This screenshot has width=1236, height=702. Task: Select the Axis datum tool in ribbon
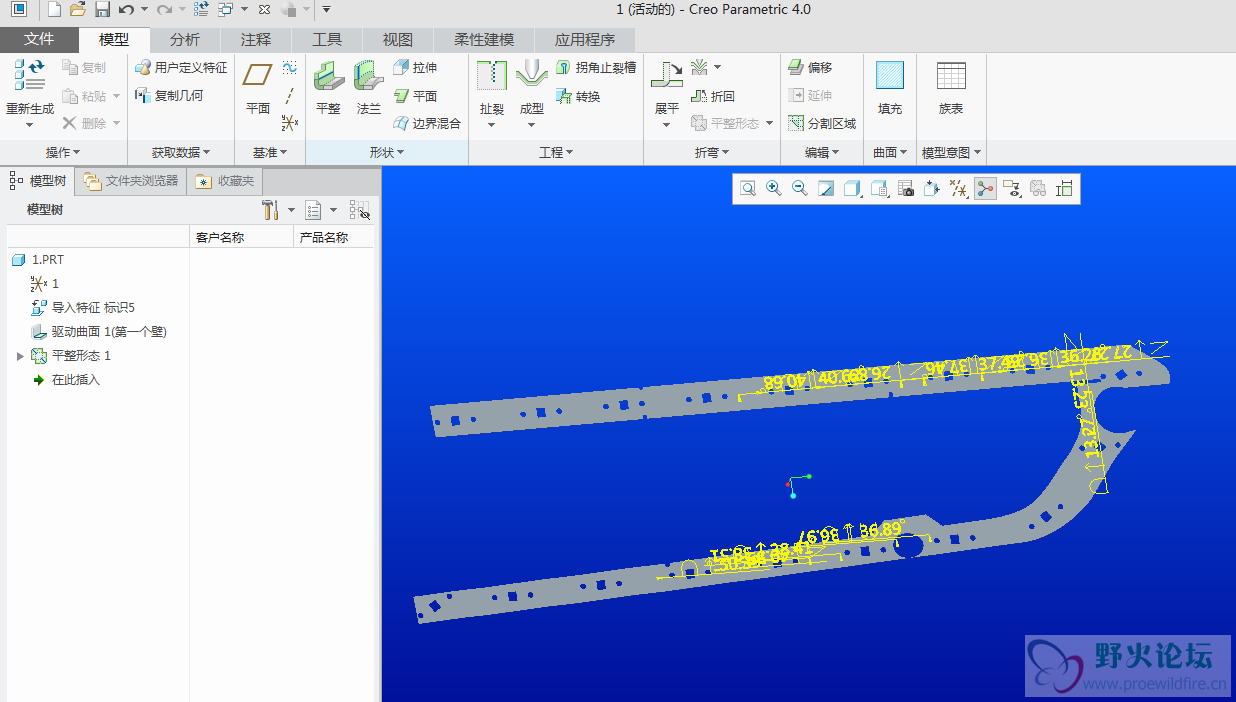point(290,96)
